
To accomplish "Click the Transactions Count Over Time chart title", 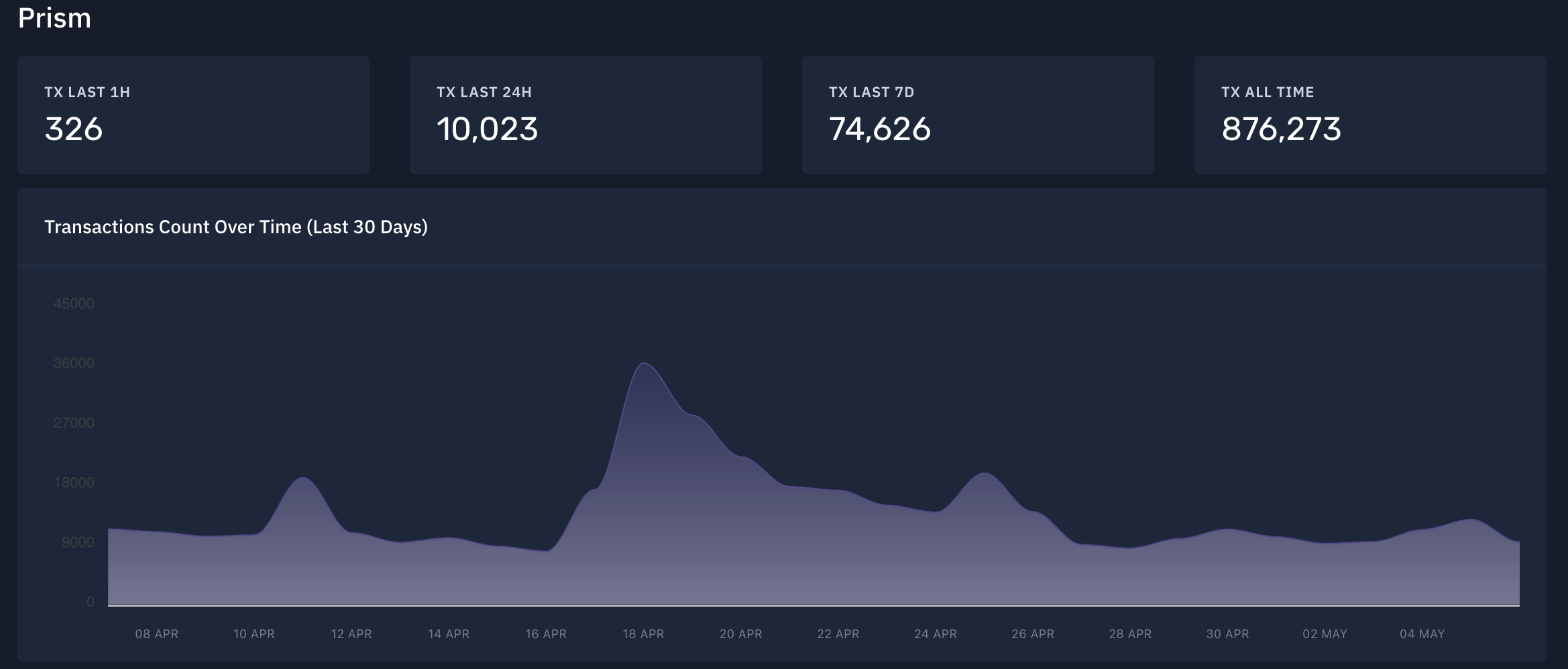I will tap(236, 227).
